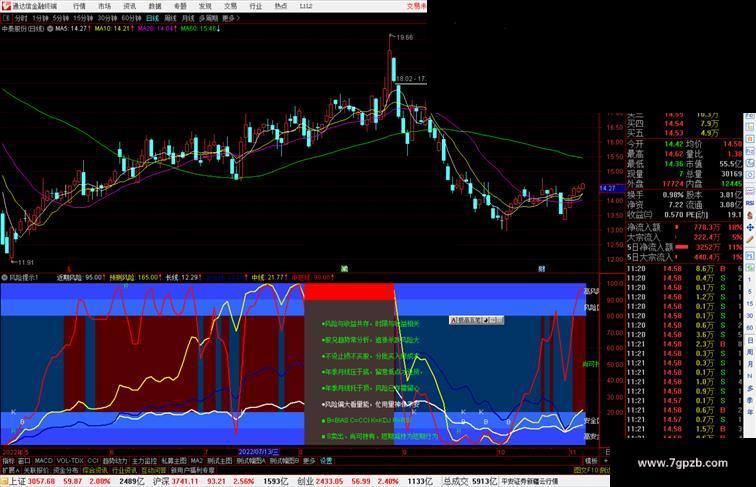This screenshot has width=756, height=487.
Task: Open the 模板 template dropdown
Action: tap(591, 461)
